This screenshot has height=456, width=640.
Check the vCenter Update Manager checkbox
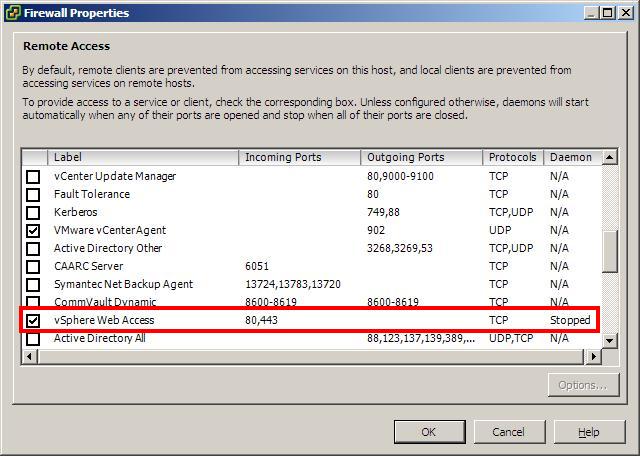pyautogui.click(x=33, y=177)
